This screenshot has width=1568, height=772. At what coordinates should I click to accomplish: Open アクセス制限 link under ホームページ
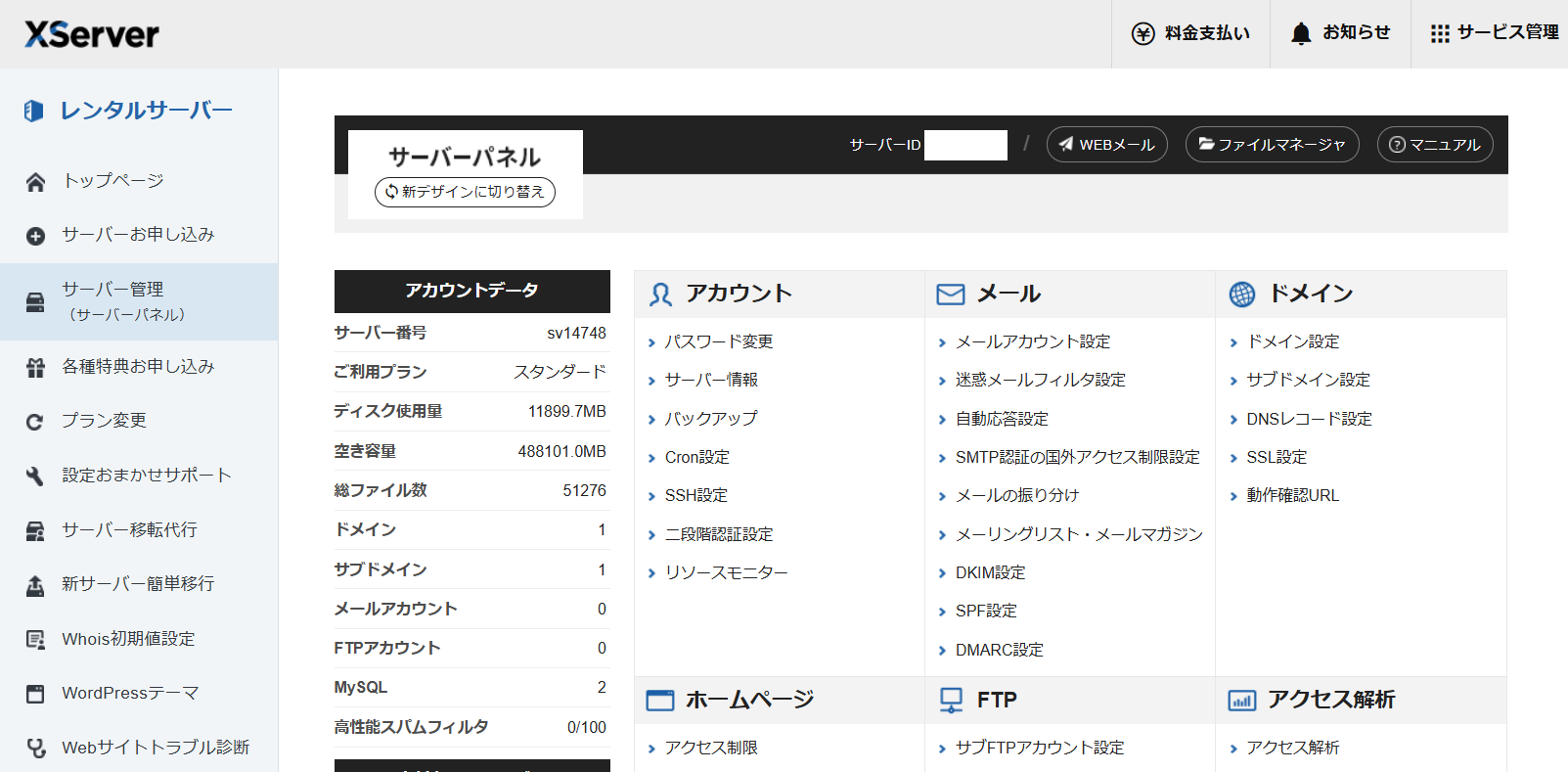point(711,748)
